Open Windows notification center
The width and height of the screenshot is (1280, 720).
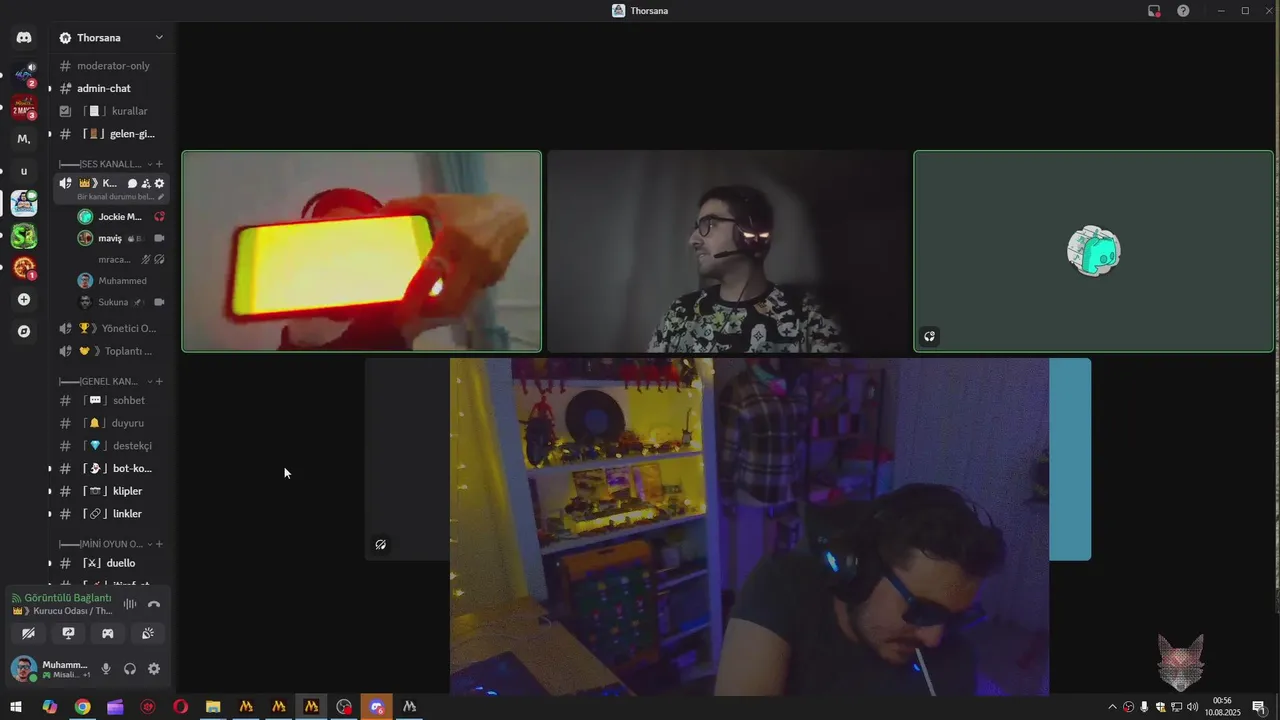[1258, 707]
